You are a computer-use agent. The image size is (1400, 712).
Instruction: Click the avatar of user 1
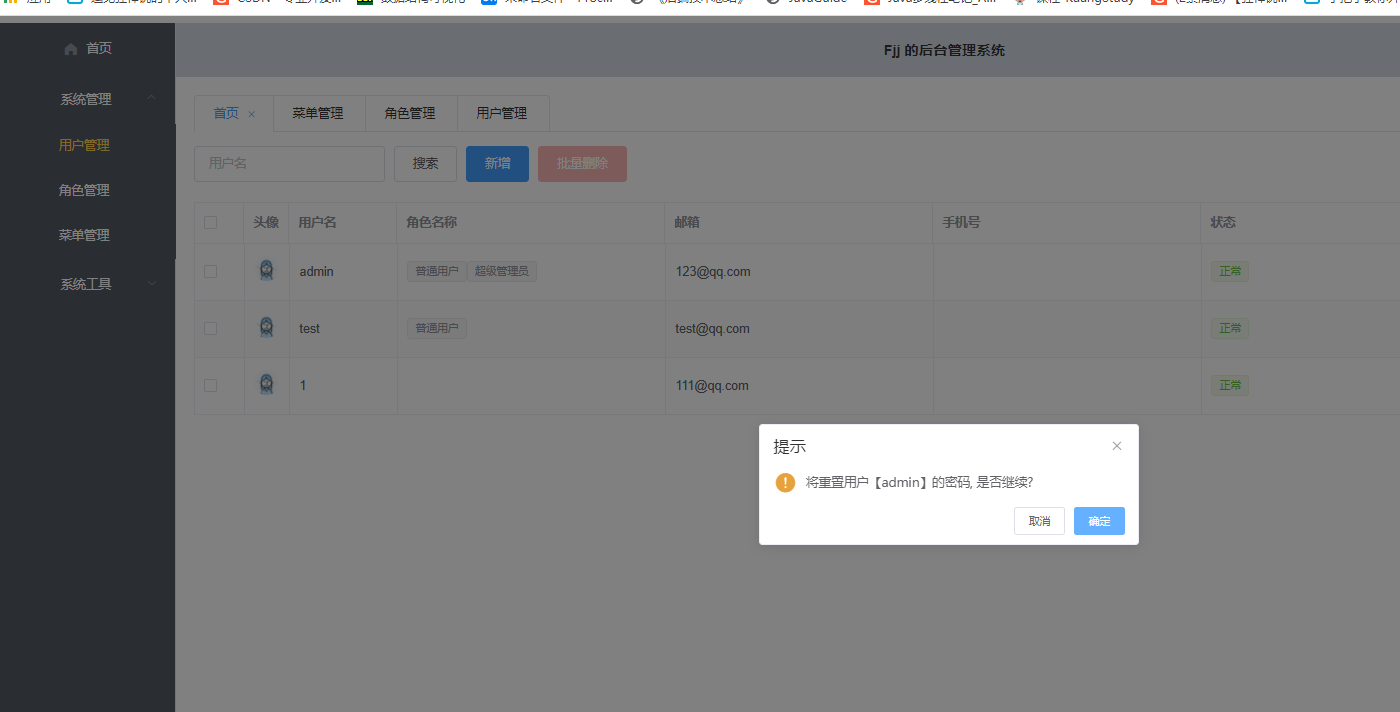coord(266,385)
